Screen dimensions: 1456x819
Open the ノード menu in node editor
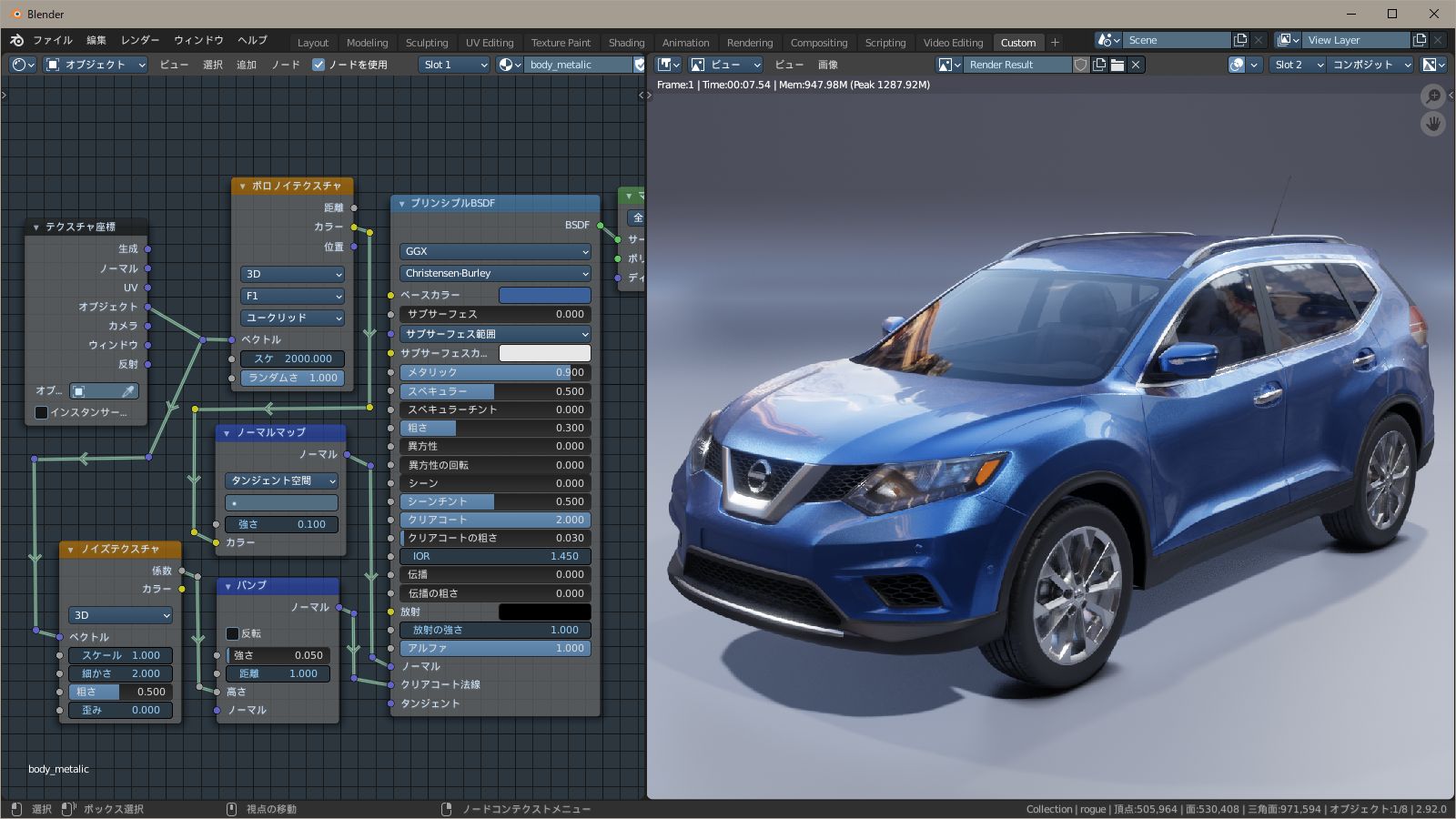click(286, 65)
